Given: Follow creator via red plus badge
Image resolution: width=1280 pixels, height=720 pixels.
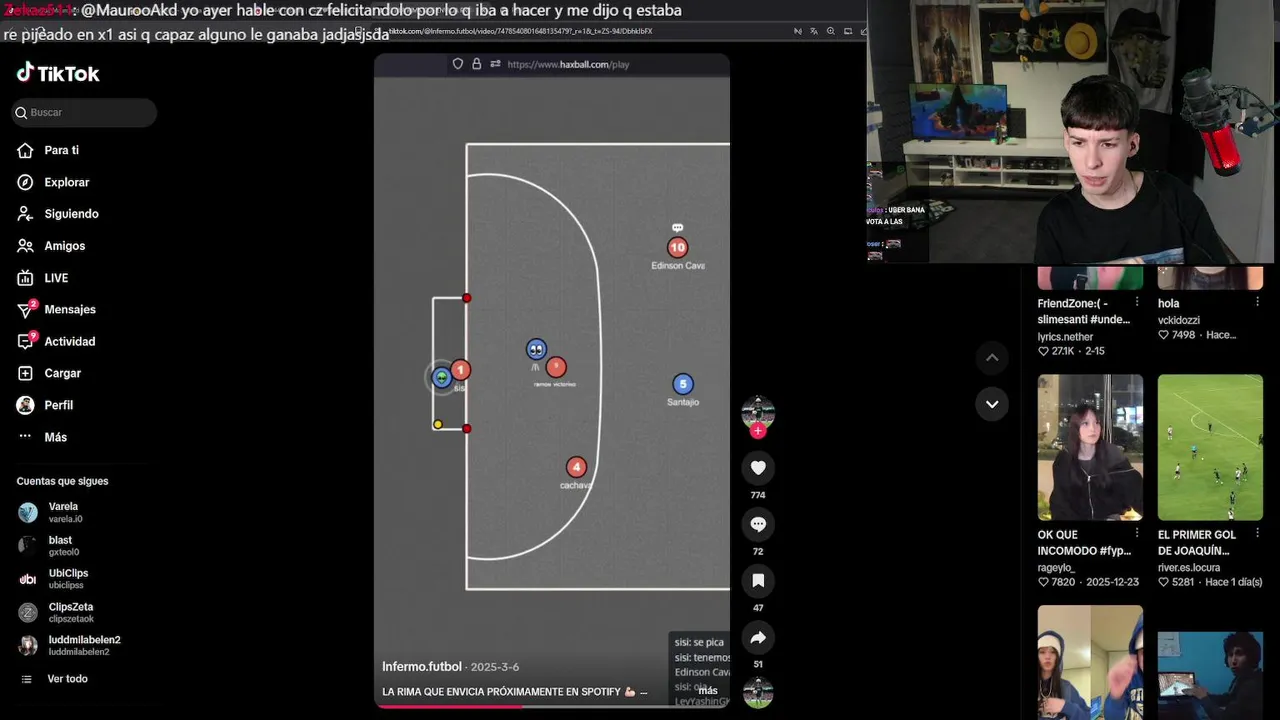Looking at the screenshot, I should (758, 431).
